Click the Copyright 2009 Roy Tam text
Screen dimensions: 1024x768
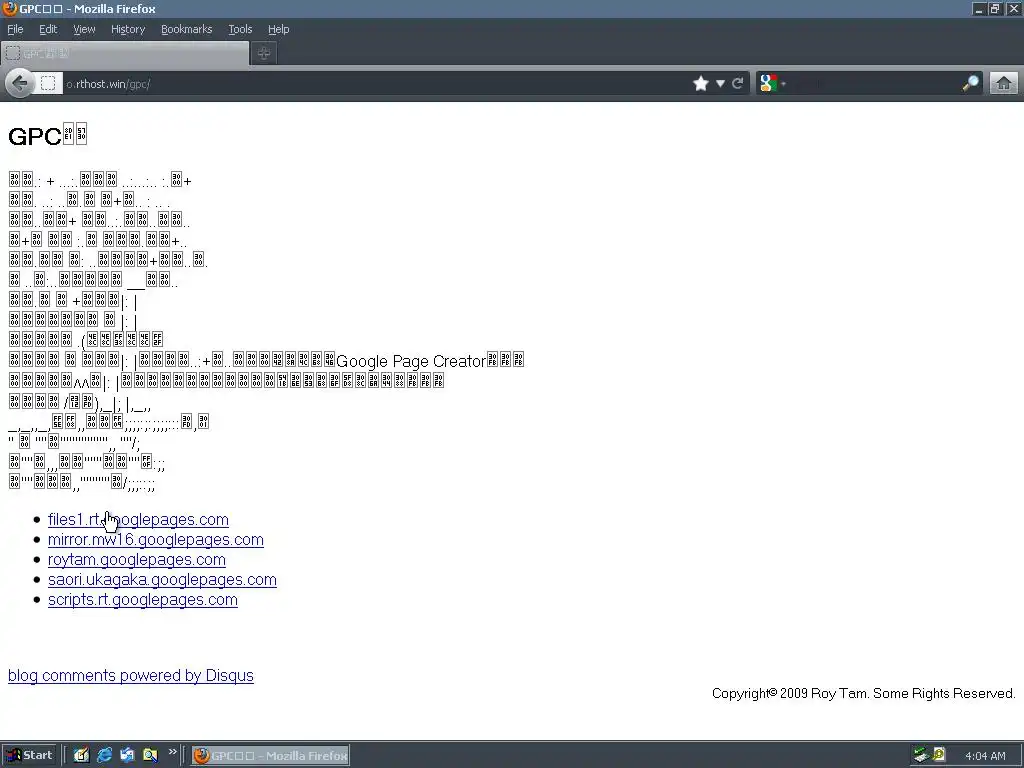(863, 694)
